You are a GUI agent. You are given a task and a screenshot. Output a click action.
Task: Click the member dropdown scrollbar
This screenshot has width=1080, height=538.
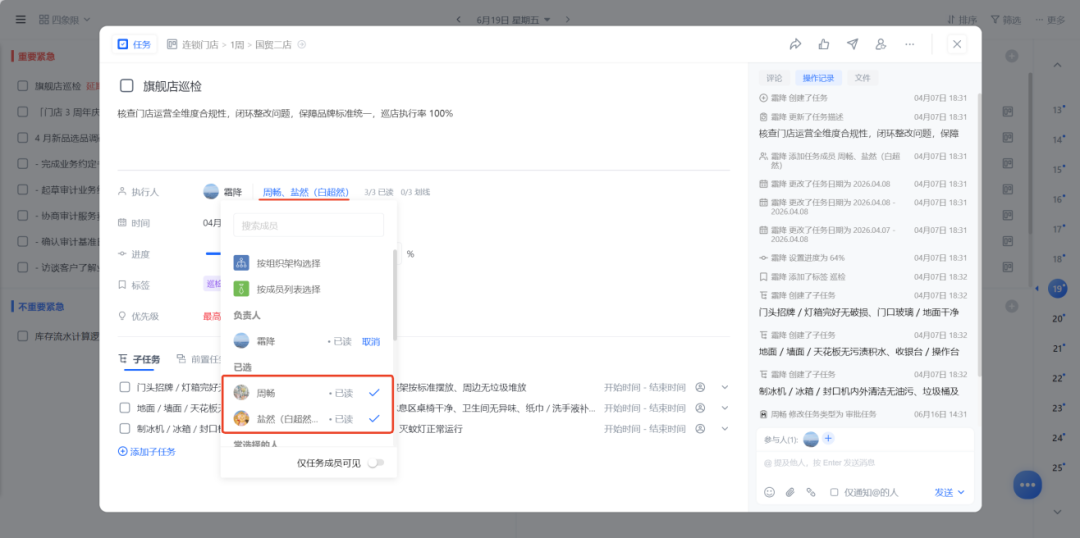395,295
